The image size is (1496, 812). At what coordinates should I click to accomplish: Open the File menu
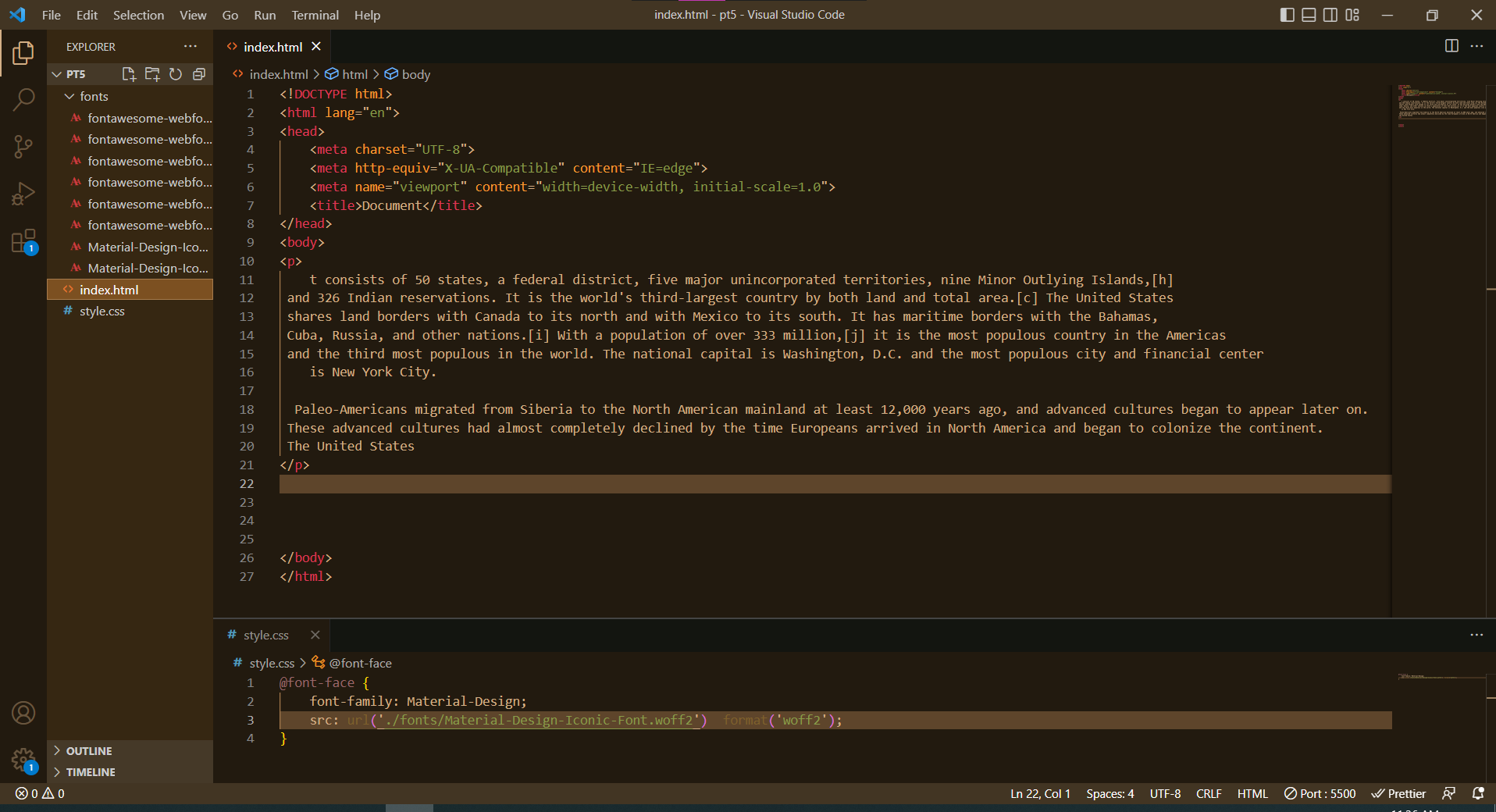point(52,15)
